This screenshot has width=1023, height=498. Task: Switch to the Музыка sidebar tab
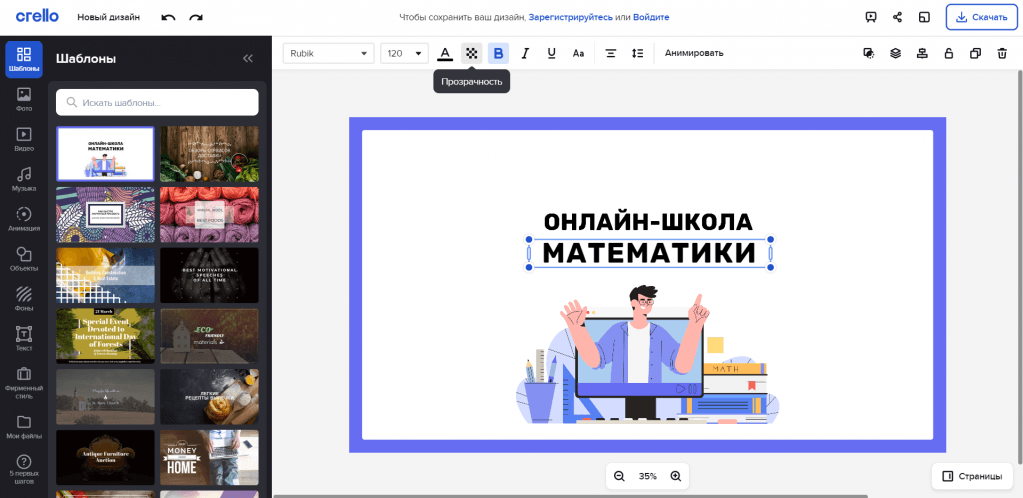24,179
